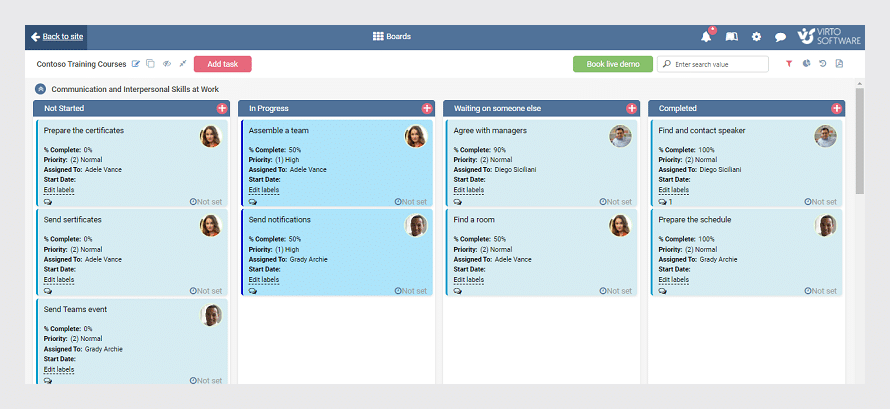Click the collapse arrows icon near board title

click(x=183, y=64)
